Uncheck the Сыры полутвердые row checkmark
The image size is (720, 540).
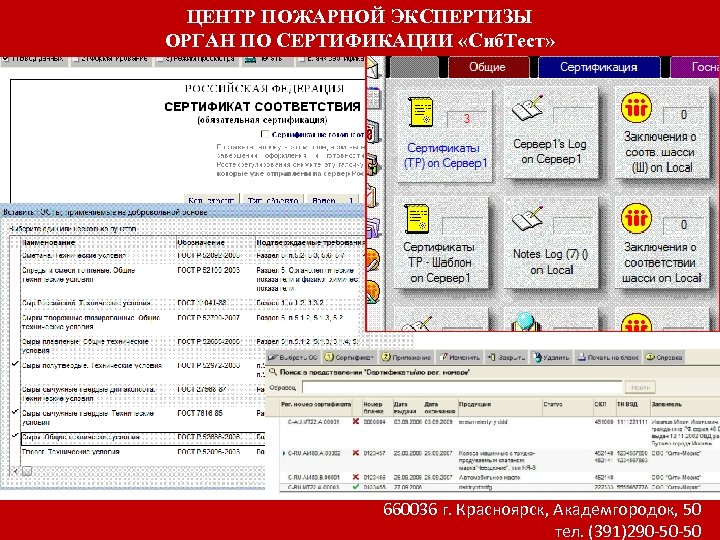(15, 364)
